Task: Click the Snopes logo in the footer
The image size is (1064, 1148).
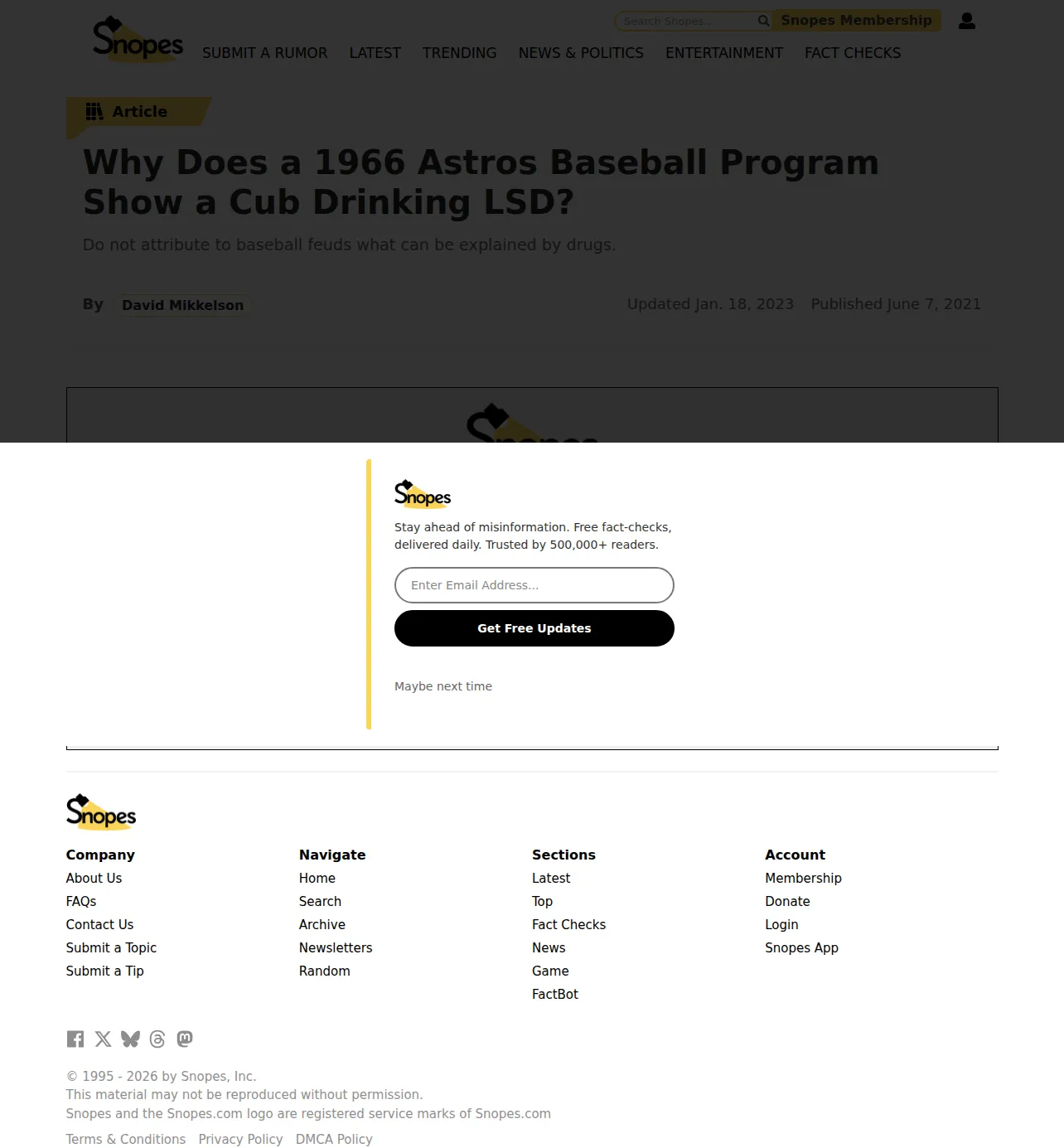Action: click(101, 812)
